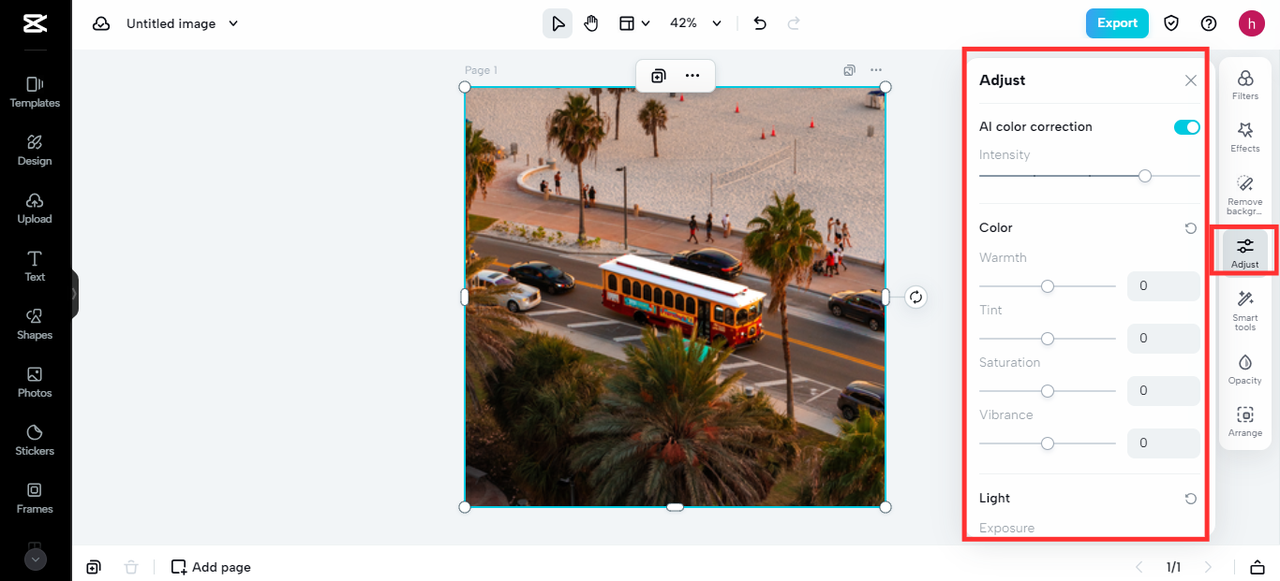Click the Export button
This screenshot has width=1280, height=581.
pos(1117,23)
